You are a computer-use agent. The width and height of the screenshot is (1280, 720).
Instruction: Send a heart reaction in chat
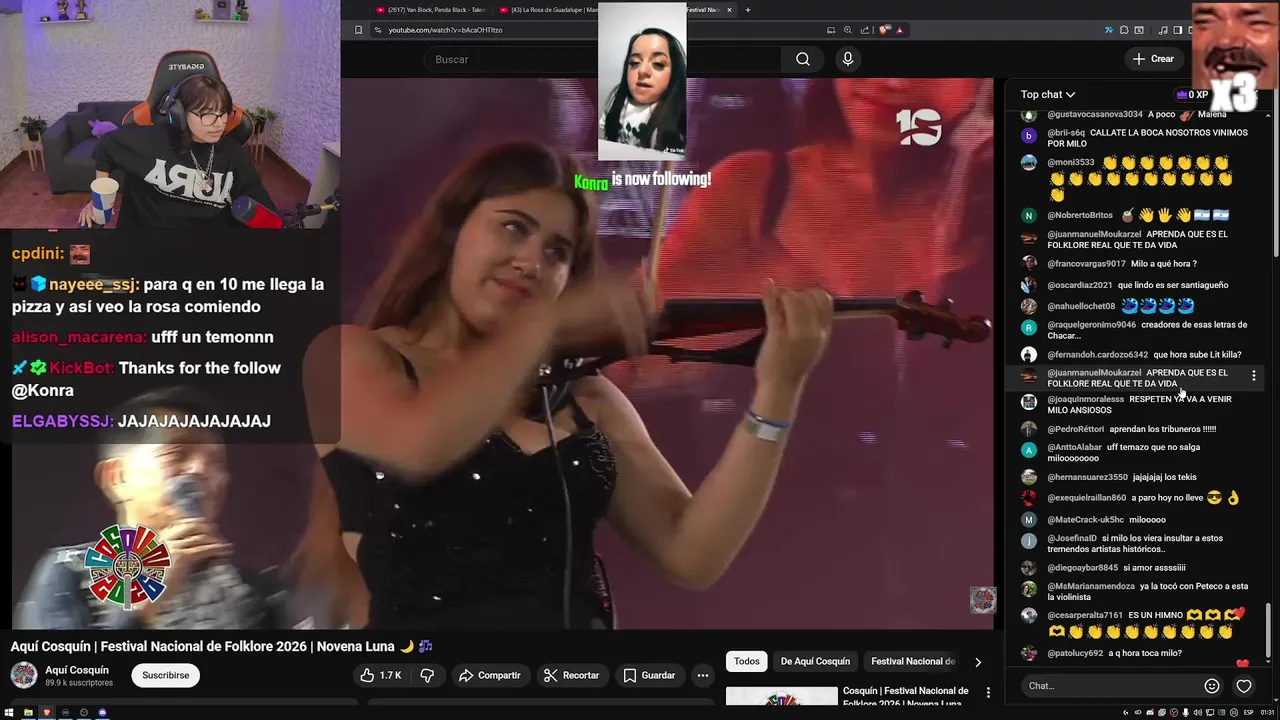[x=1244, y=686]
